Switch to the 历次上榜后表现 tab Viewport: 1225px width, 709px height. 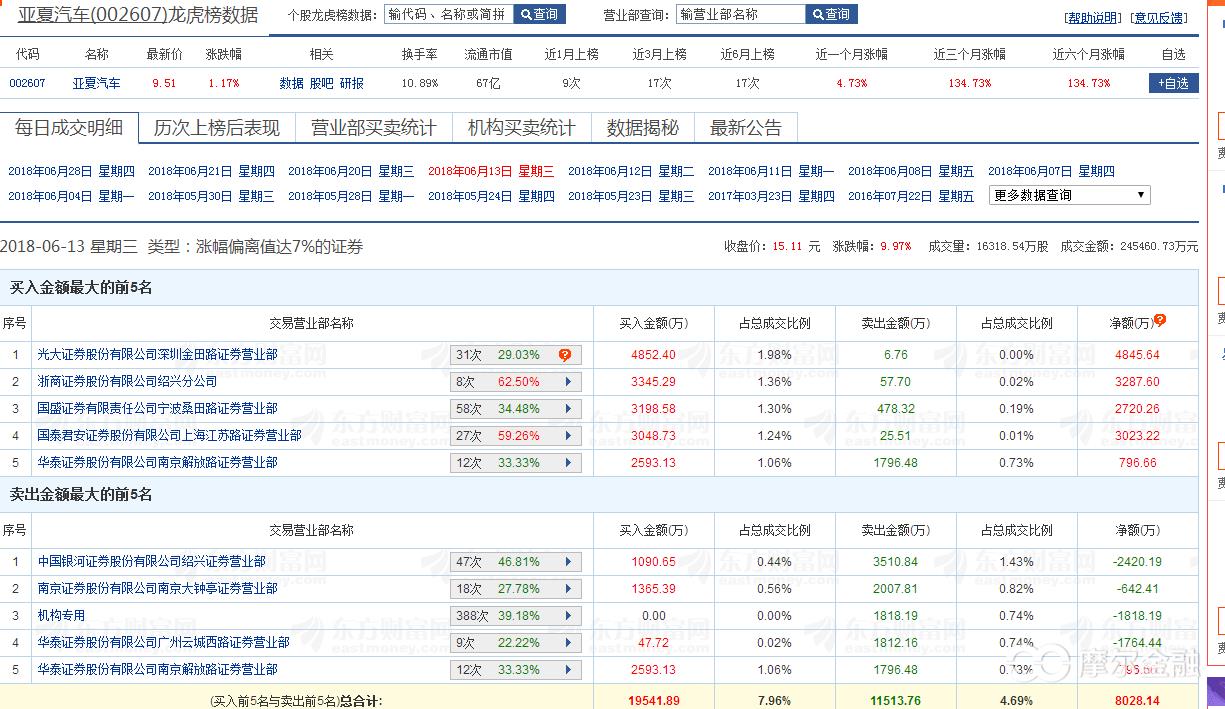tap(216, 128)
